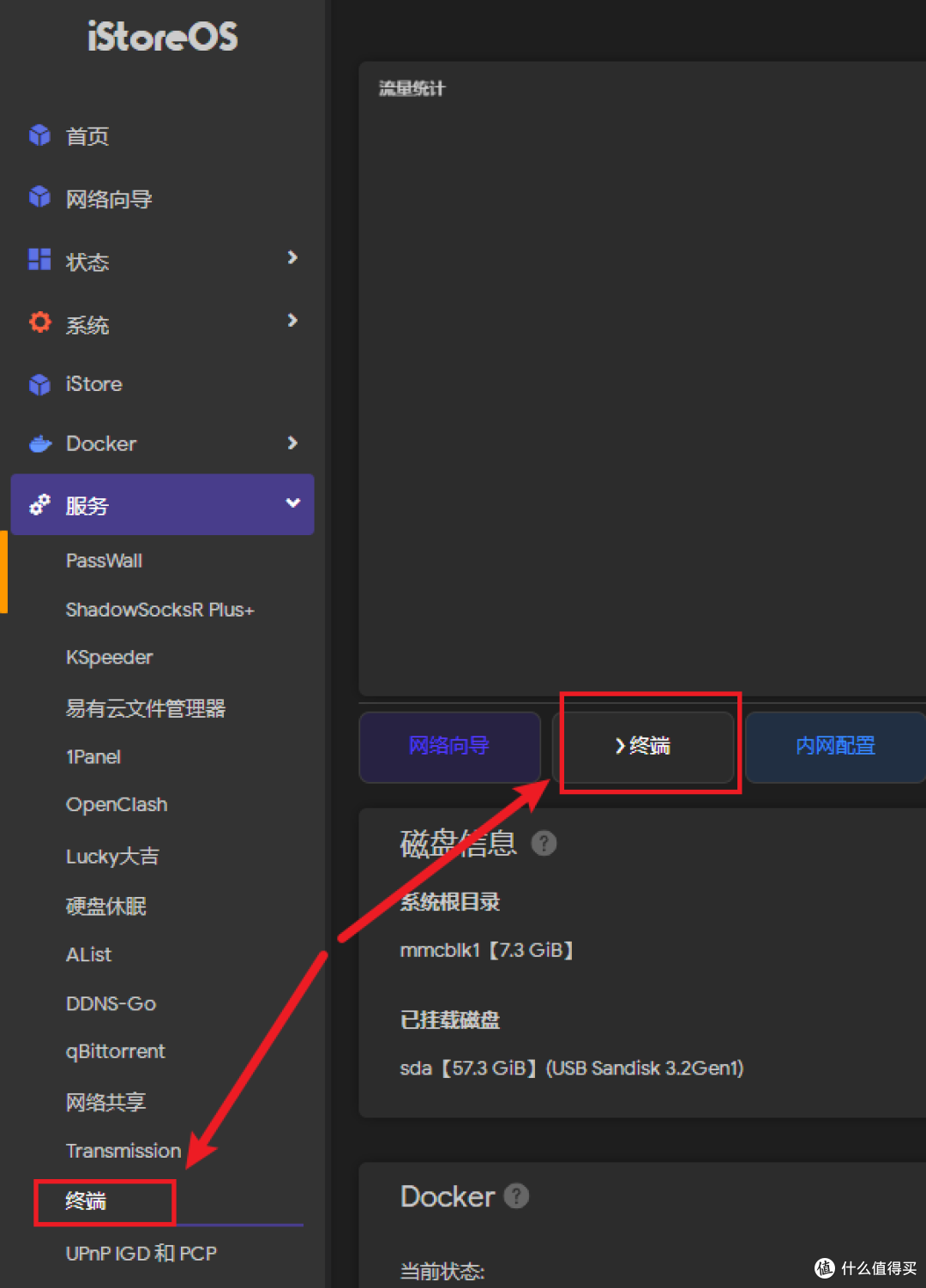
Task: Click the 内网配置 button
Action: pos(835,746)
